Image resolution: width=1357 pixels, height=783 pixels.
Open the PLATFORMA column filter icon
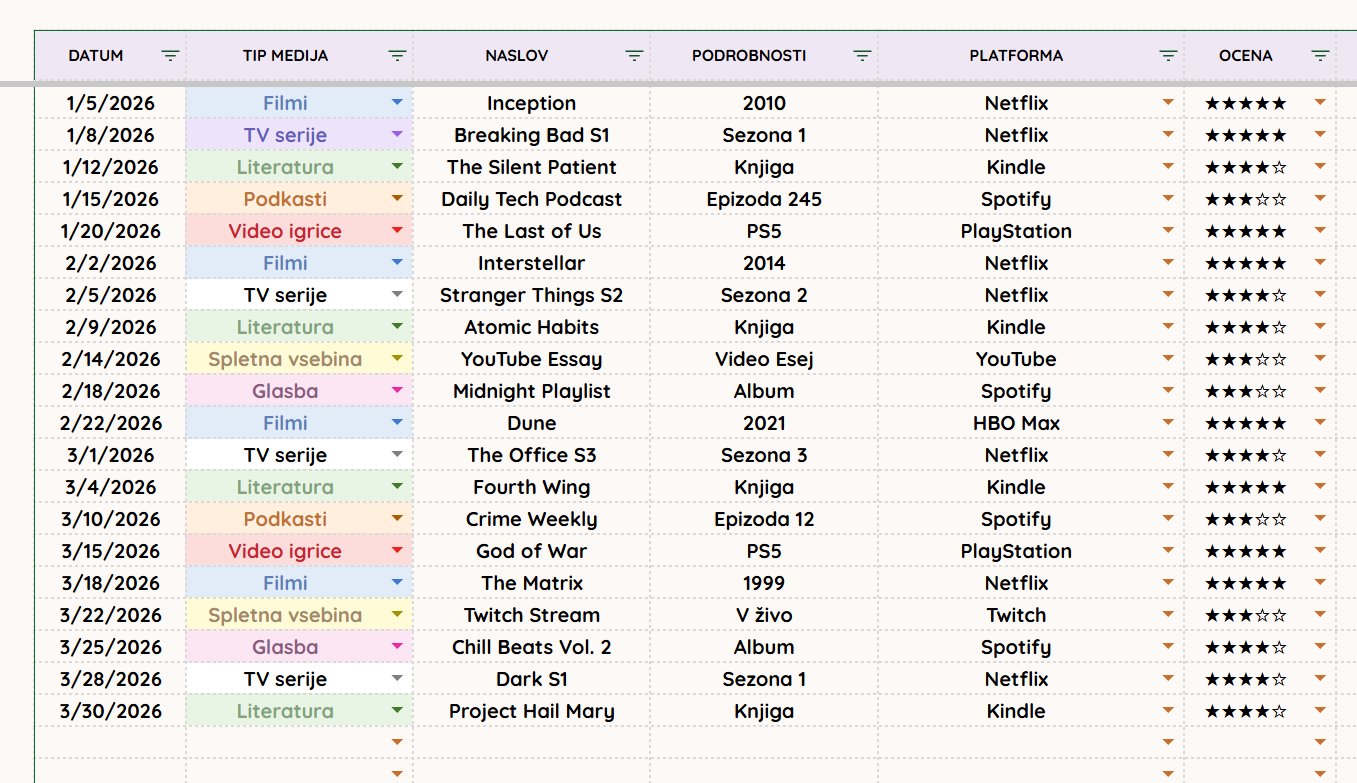1168,56
